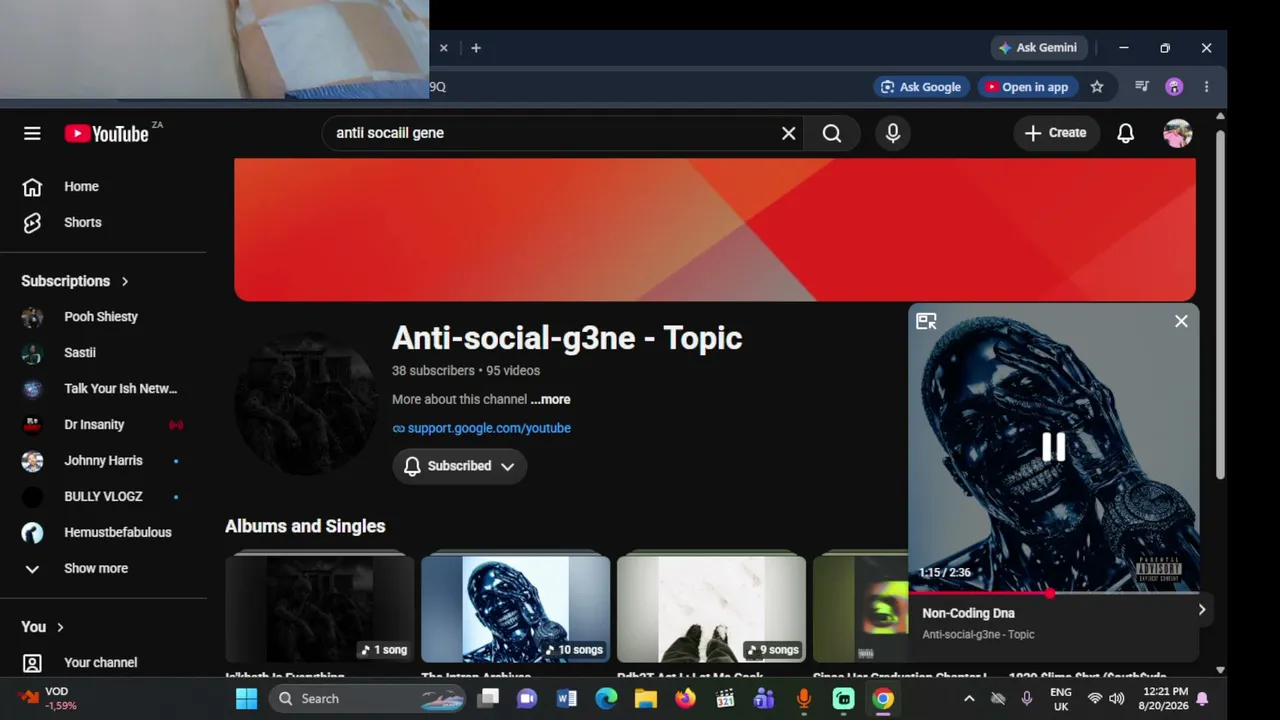The width and height of the screenshot is (1280, 720).
Task: Expand the miniplayer queue chevron
Action: coord(1201,610)
